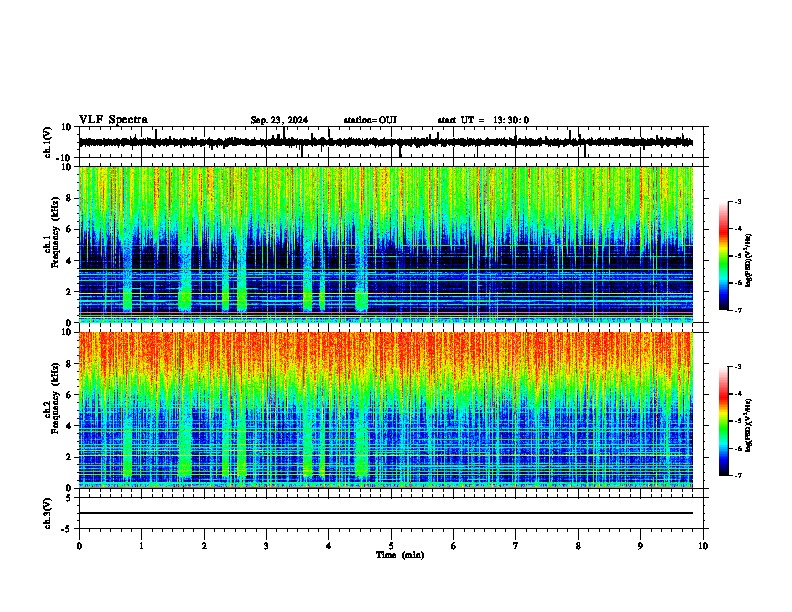Click the "Time (min)" axis label
792x612 pixels.
click(x=400, y=555)
